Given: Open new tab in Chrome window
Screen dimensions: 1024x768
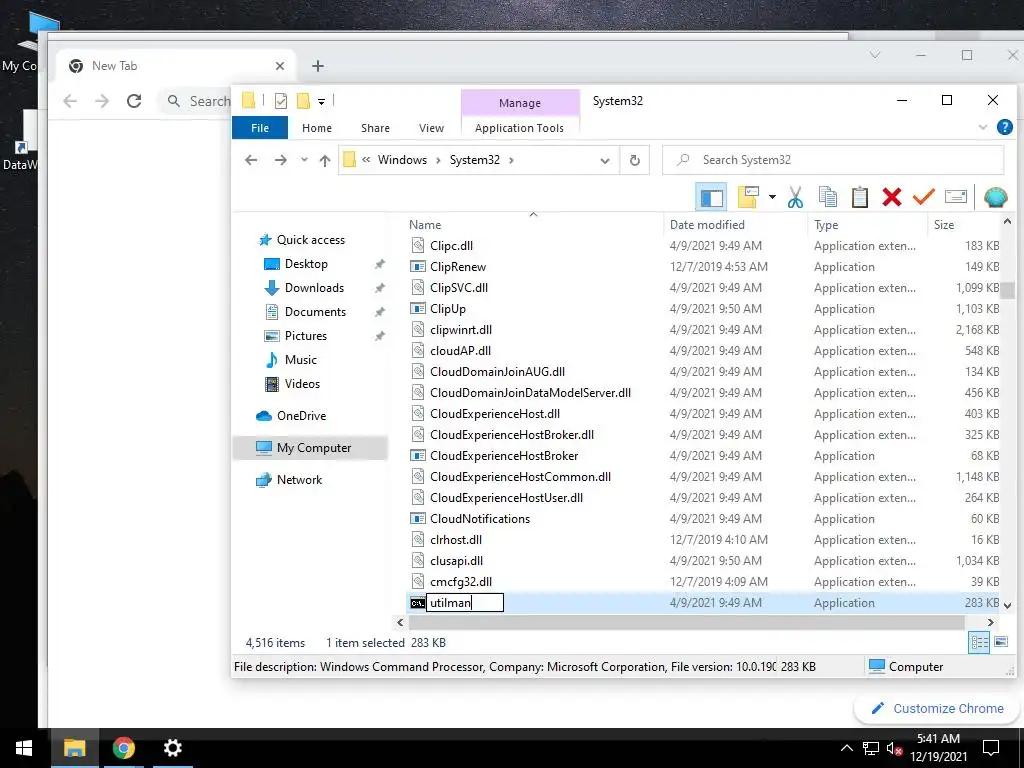Looking at the screenshot, I should click(x=317, y=66).
